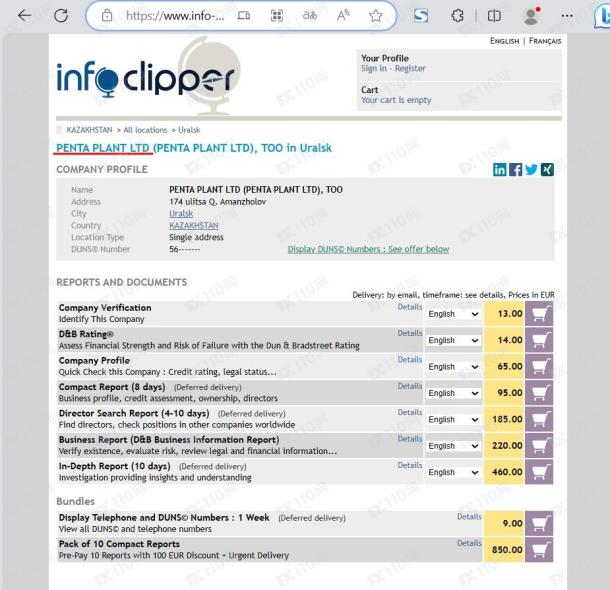Click the Register link
Viewport: 610px width, 590px height.
410,68
